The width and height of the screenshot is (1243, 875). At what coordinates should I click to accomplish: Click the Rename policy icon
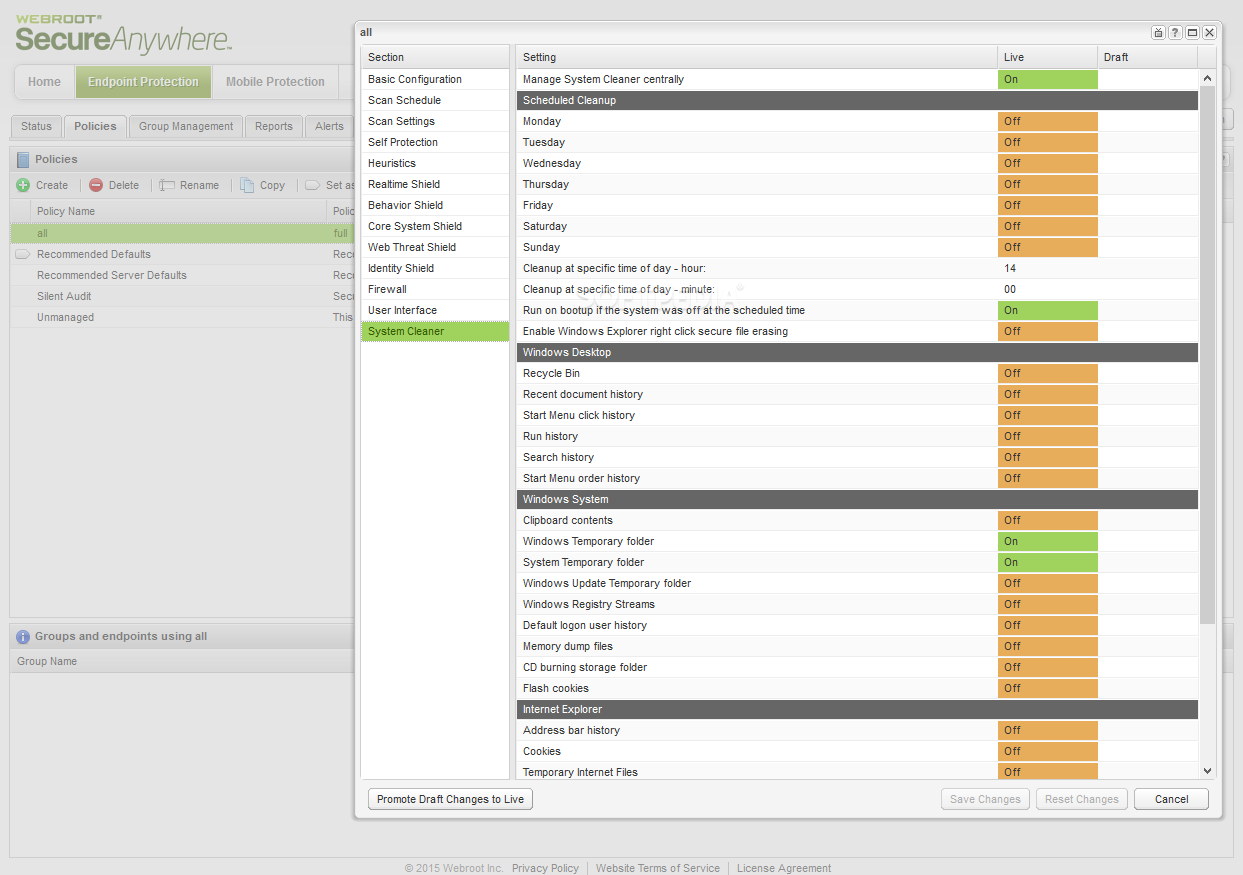tap(167, 185)
